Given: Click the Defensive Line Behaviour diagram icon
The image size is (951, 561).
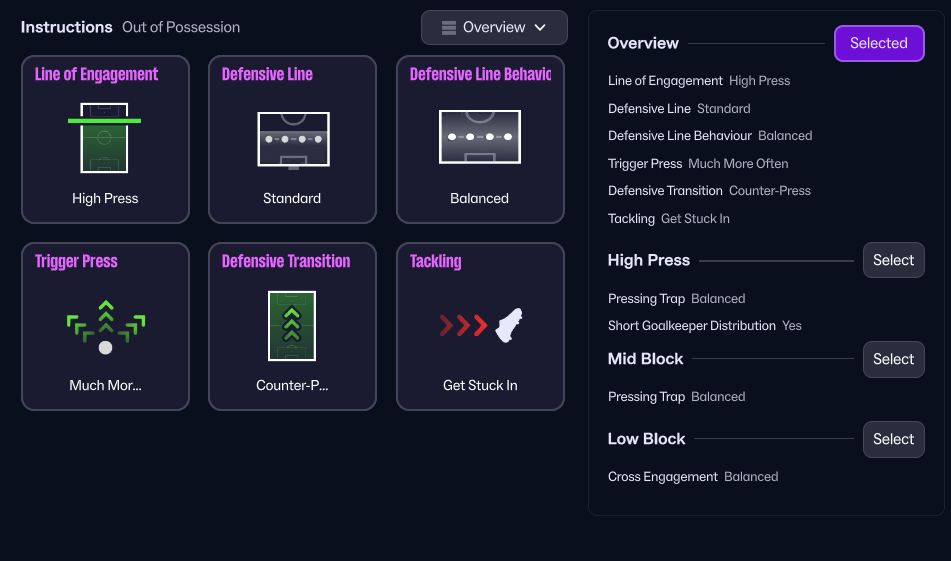Looking at the screenshot, I should [480, 136].
